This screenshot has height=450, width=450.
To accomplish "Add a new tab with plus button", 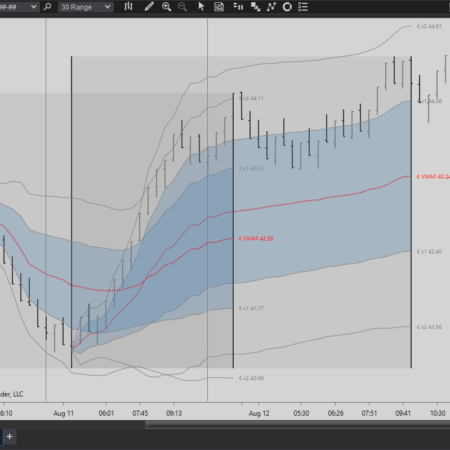I will tap(10, 436).
